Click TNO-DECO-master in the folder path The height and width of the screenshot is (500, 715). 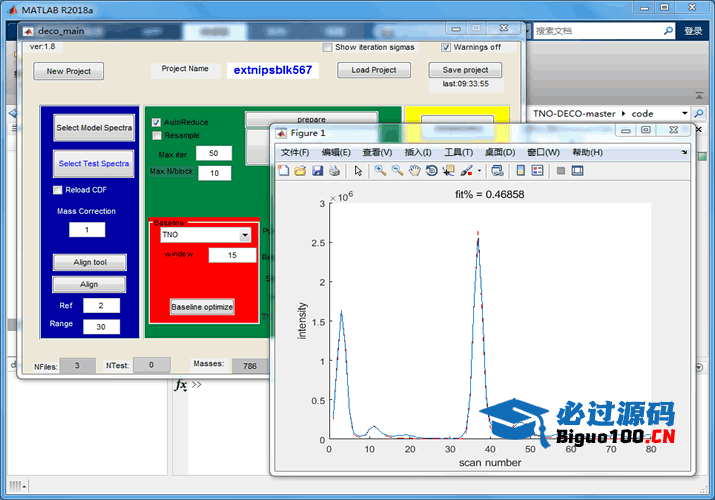574,113
